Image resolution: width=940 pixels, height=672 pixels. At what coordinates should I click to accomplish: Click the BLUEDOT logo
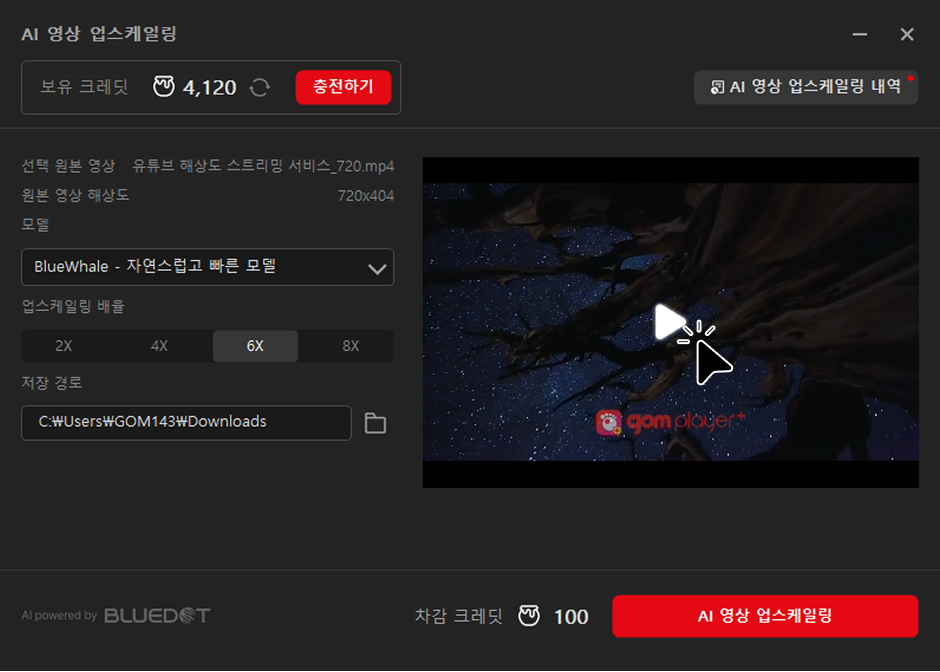click(157, 615)
